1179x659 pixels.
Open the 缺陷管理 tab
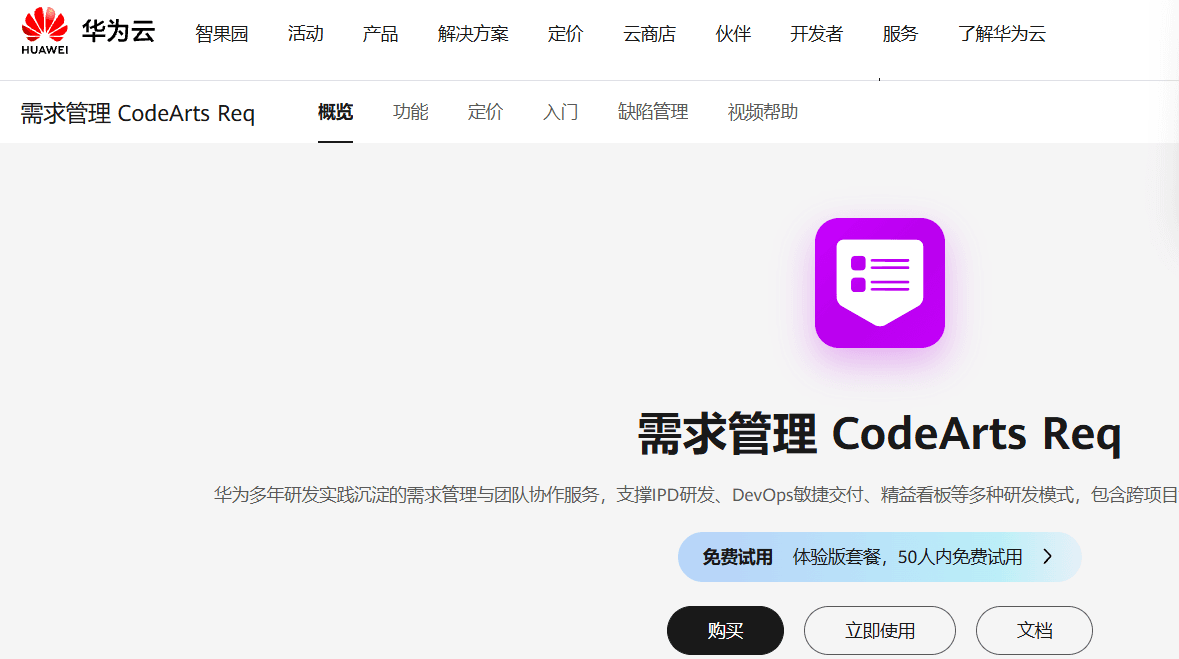(653, 112)
